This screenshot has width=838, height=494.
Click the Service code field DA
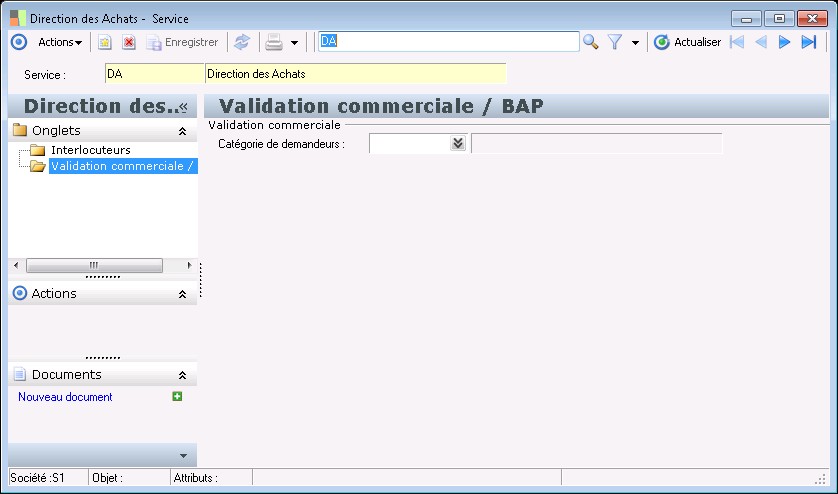pos(154,74)
